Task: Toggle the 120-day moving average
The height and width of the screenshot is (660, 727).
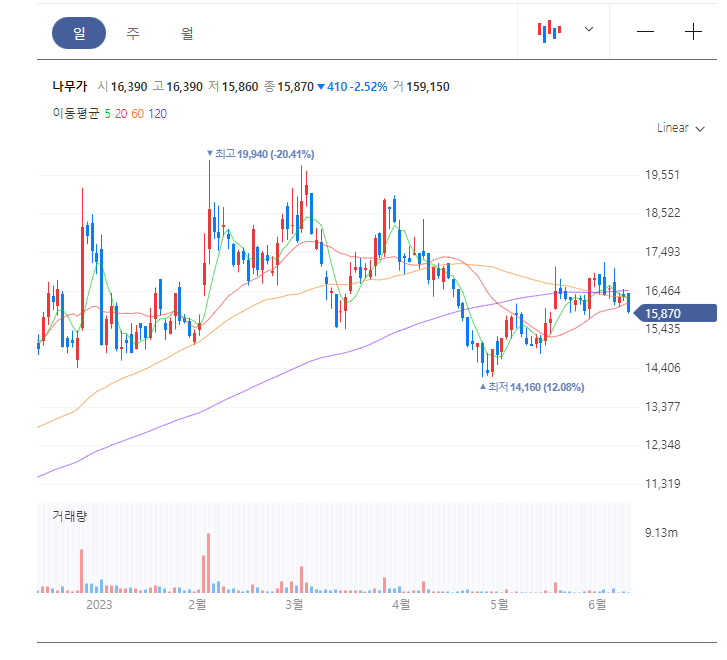Action: point(158,114)
